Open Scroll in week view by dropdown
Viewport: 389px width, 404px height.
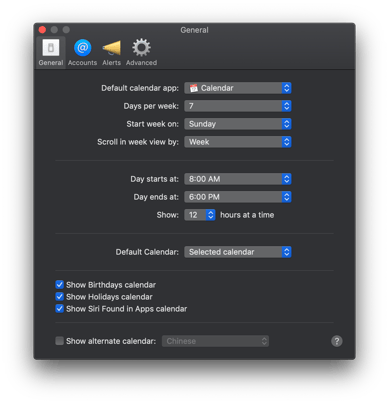point(238,142)
